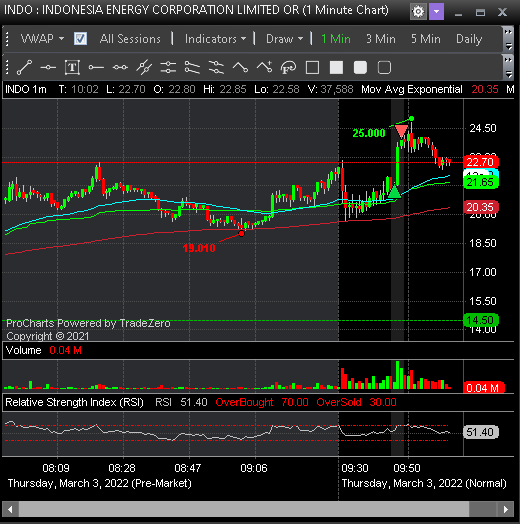Screen dimensions: 520x524
Task: Click the OverSold 30.00 label
Action: (x=356, y=402)
